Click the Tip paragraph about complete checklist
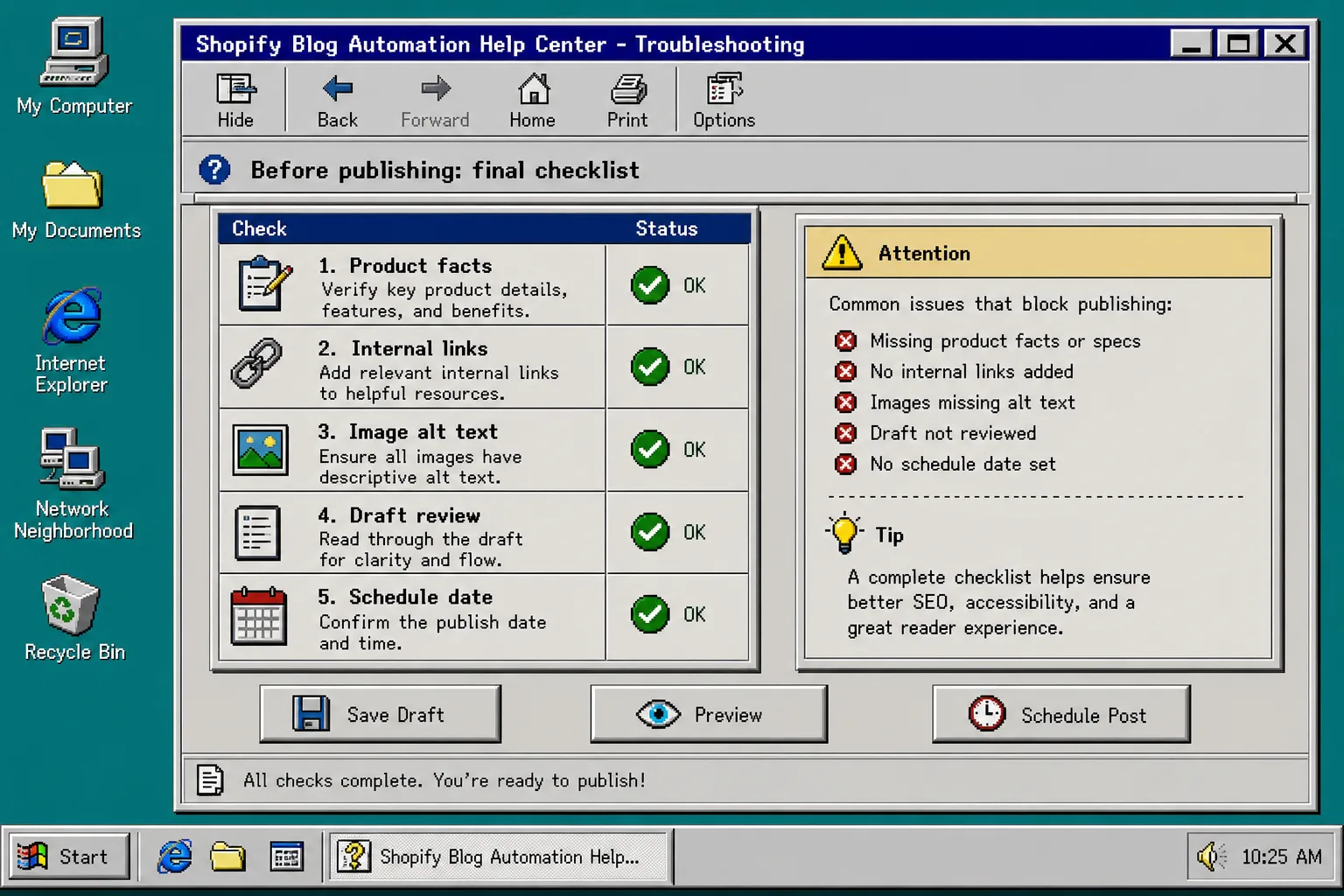1344x896 pixels. (998, 602)
